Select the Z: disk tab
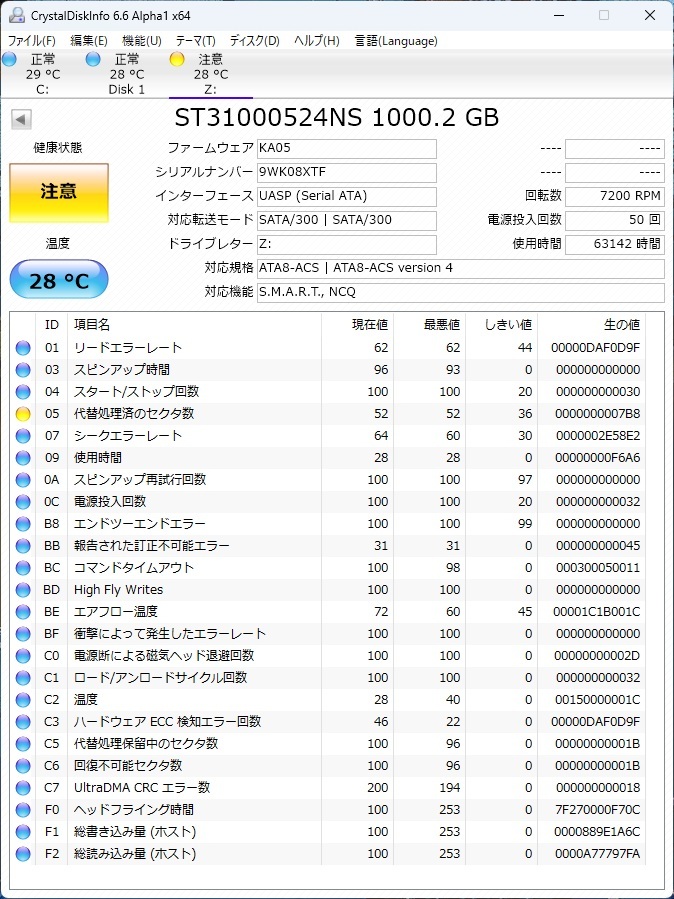The width and height of the screenshot is (674, 899). (x=211, y=75)
